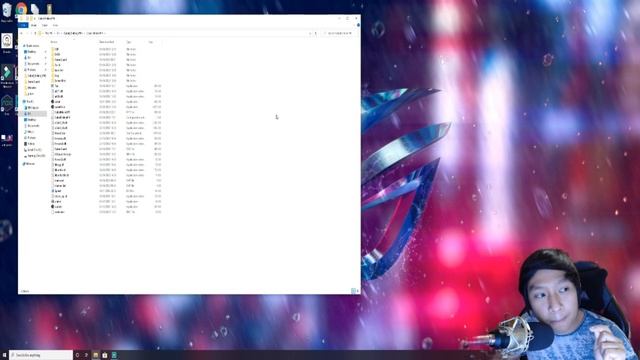Select Network in navigation pane
The height and width of the screenshot is (360, 640).
pos(30,164)
